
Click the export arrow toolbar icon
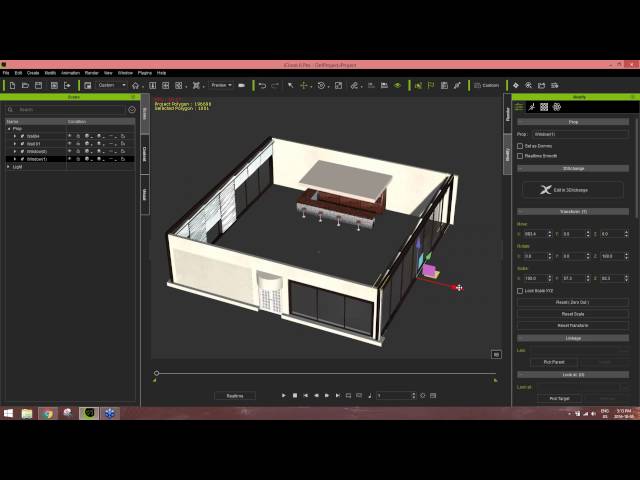point(67,85)
